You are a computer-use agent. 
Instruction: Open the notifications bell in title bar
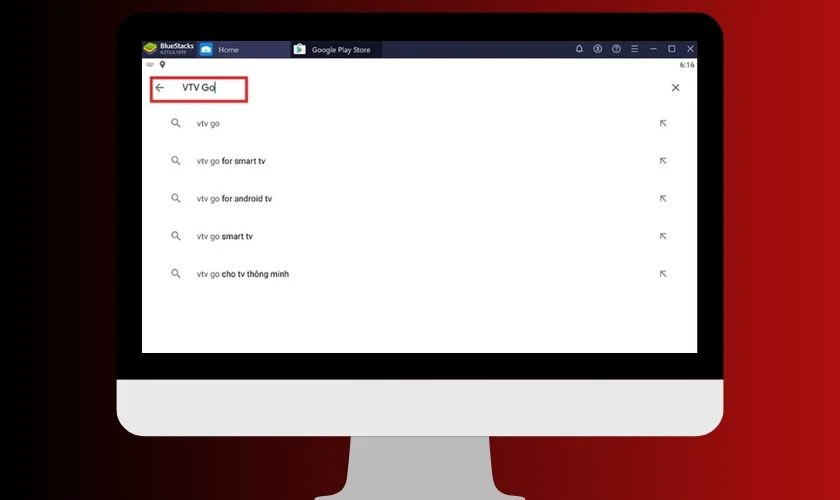(x=579, y=49)
